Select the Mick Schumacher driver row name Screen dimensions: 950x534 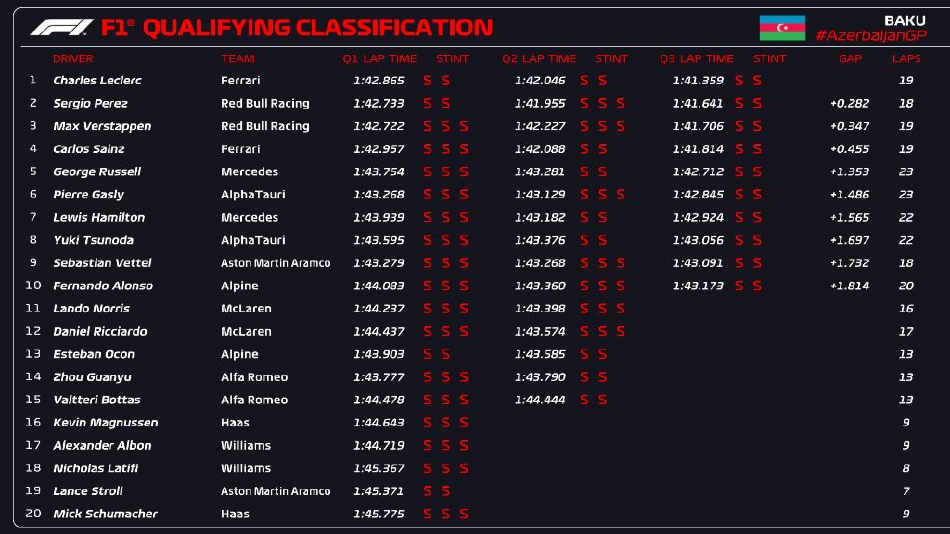(105, 514)
